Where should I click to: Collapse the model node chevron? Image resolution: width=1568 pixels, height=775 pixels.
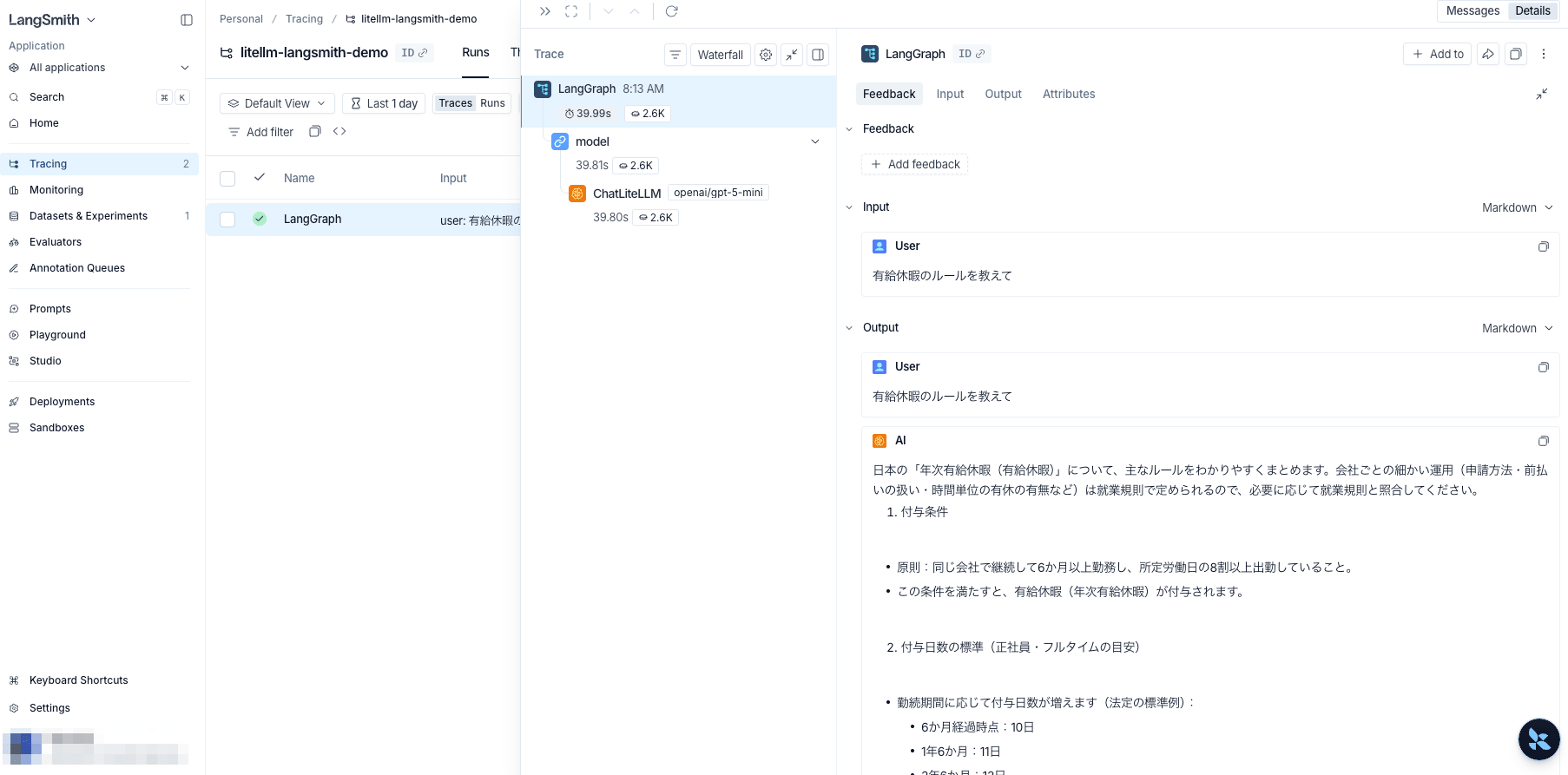click(x=815, y=141)
